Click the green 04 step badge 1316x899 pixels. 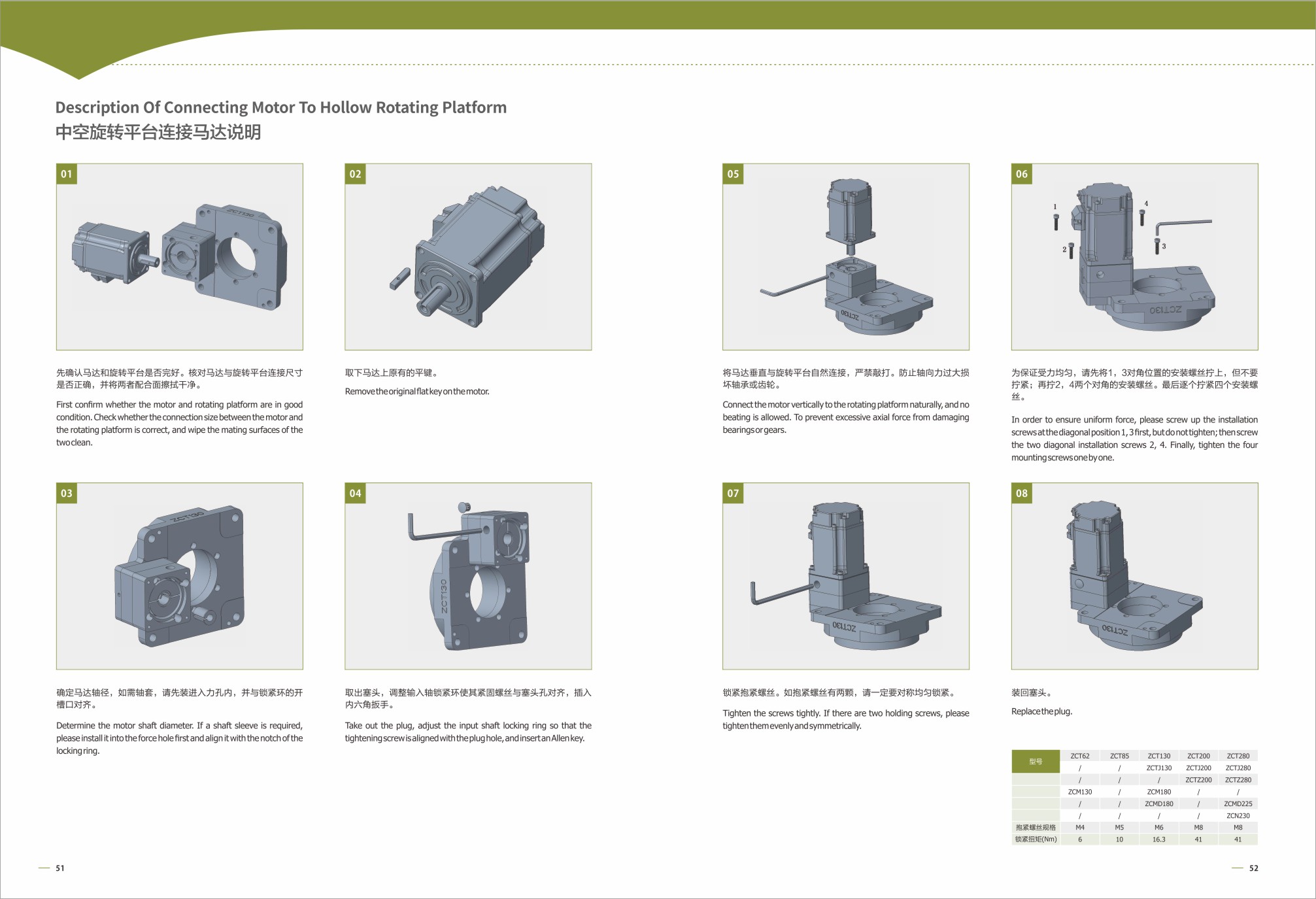(x=355, y=493)
